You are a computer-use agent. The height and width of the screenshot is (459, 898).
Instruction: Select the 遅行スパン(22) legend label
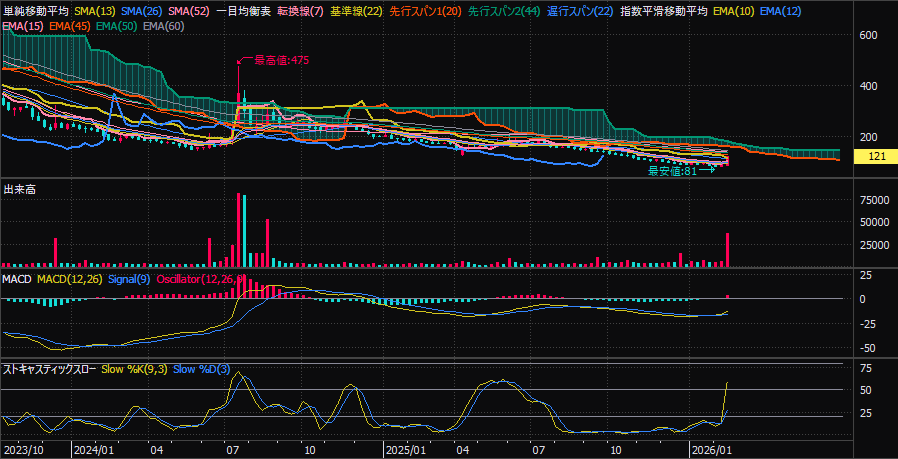tap(581, 10)
